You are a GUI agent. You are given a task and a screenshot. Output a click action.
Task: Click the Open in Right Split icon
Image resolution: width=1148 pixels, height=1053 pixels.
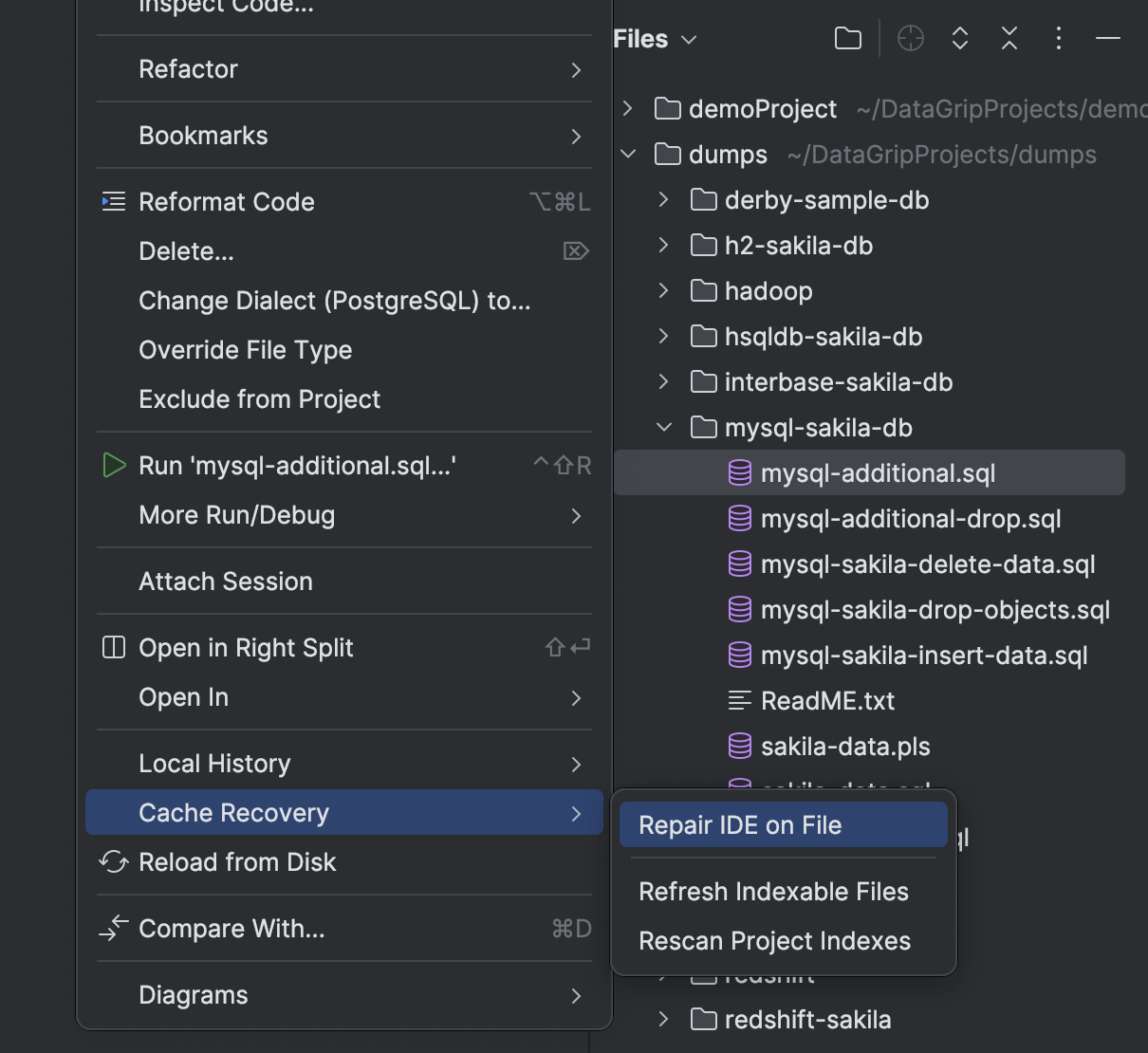(113, 647)
